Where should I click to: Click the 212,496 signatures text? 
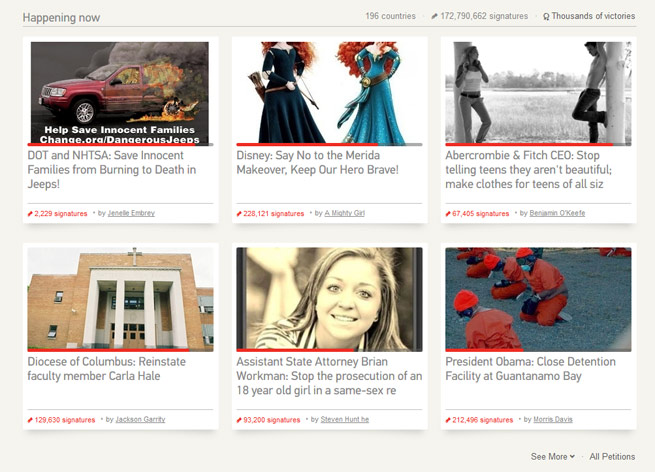[482, 419]
